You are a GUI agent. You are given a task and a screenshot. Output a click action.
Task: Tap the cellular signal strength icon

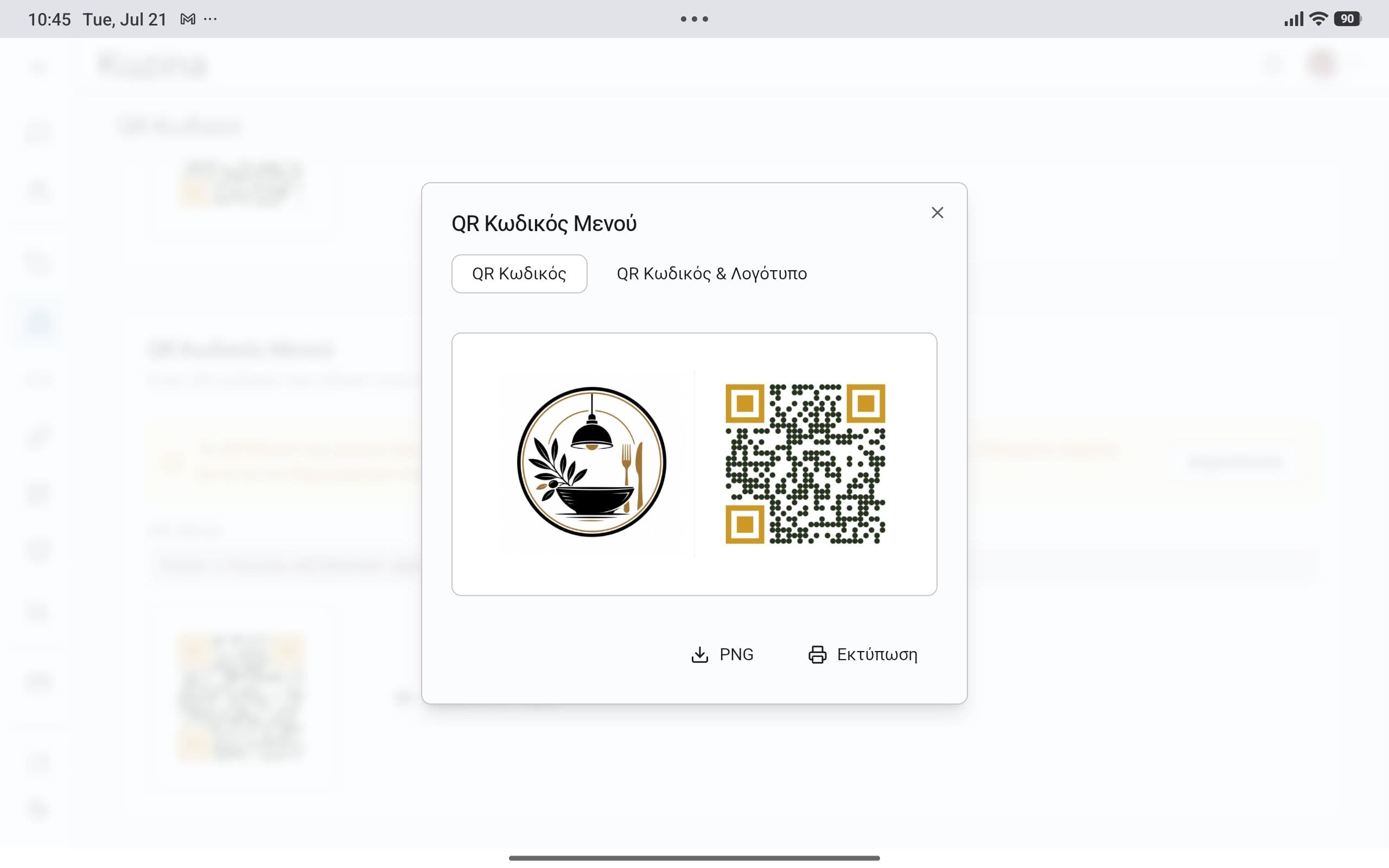(x=1294, y=19)
